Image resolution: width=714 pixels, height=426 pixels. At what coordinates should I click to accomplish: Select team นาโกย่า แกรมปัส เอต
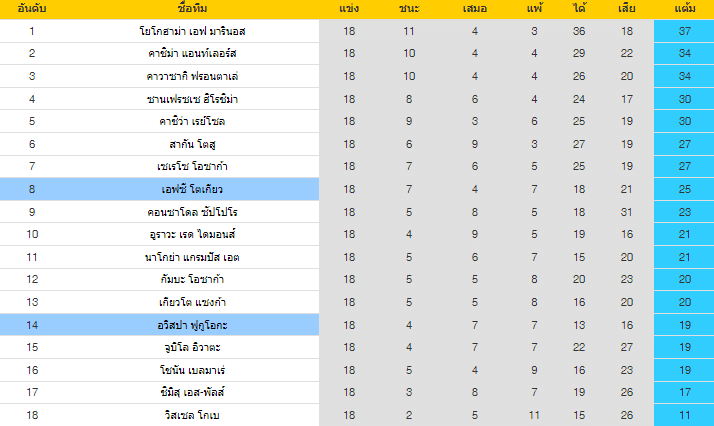tap(192, 257)
